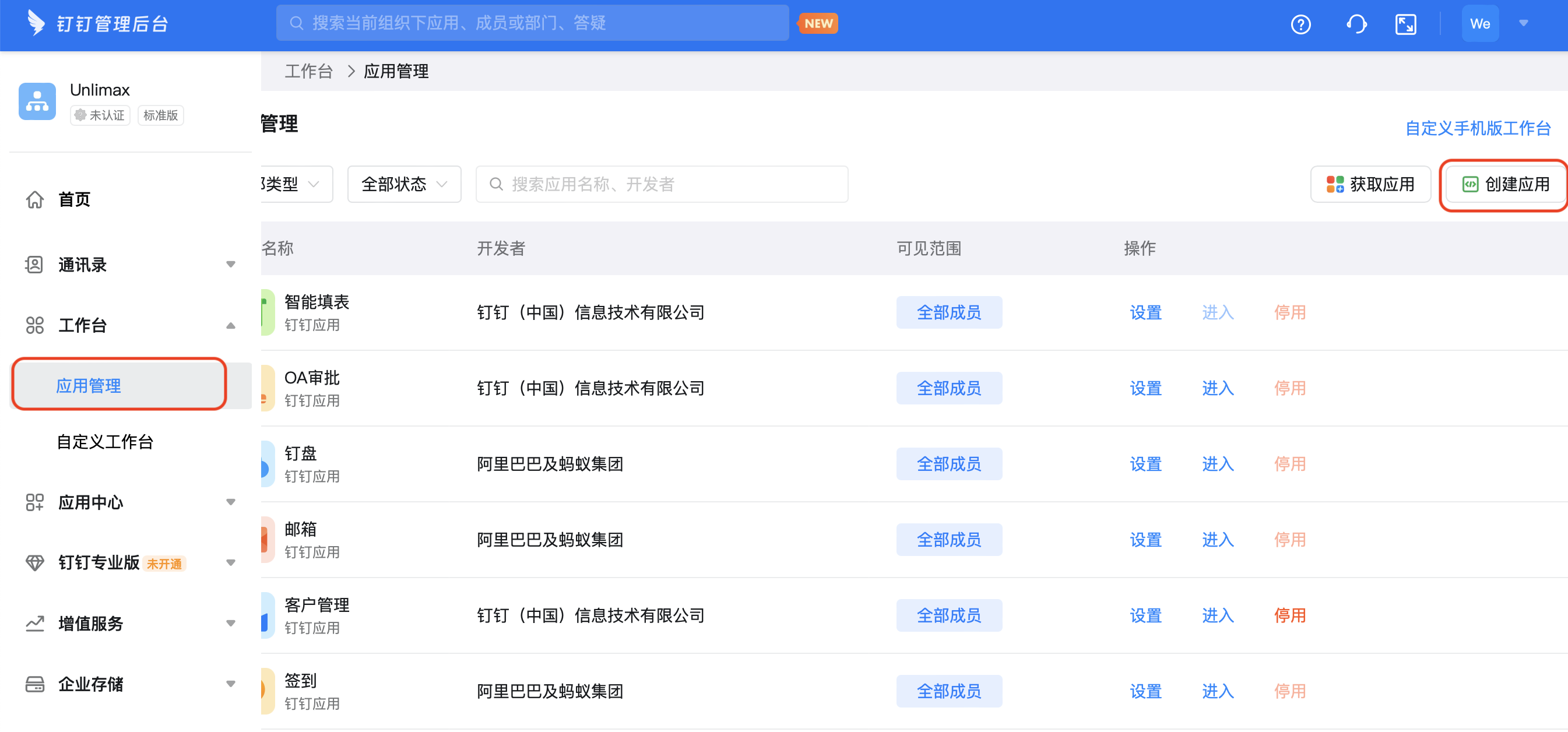Click the fullscreen expand icon in header
Screen dimensions: 1568x732
point(1405,24)
